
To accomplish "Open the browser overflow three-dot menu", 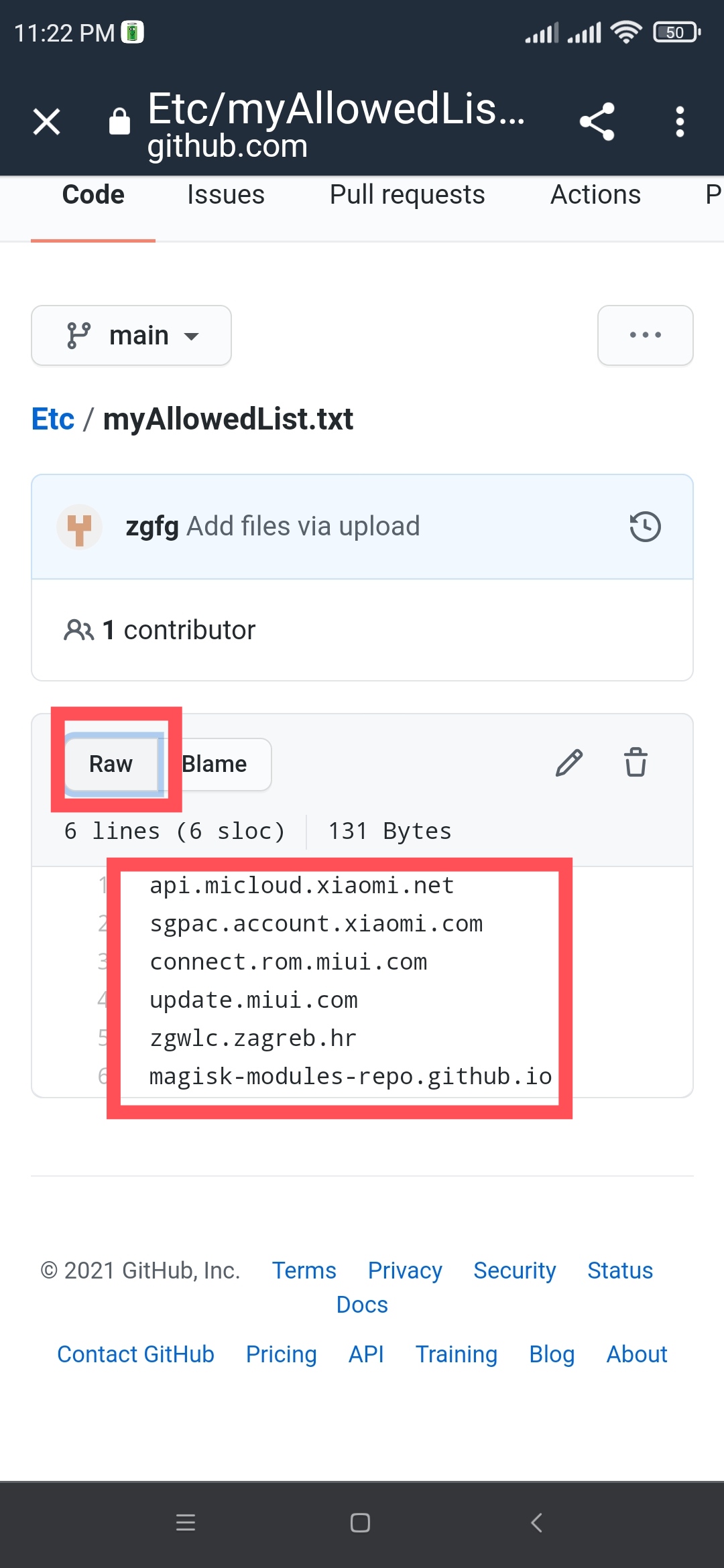I will 680,121.
